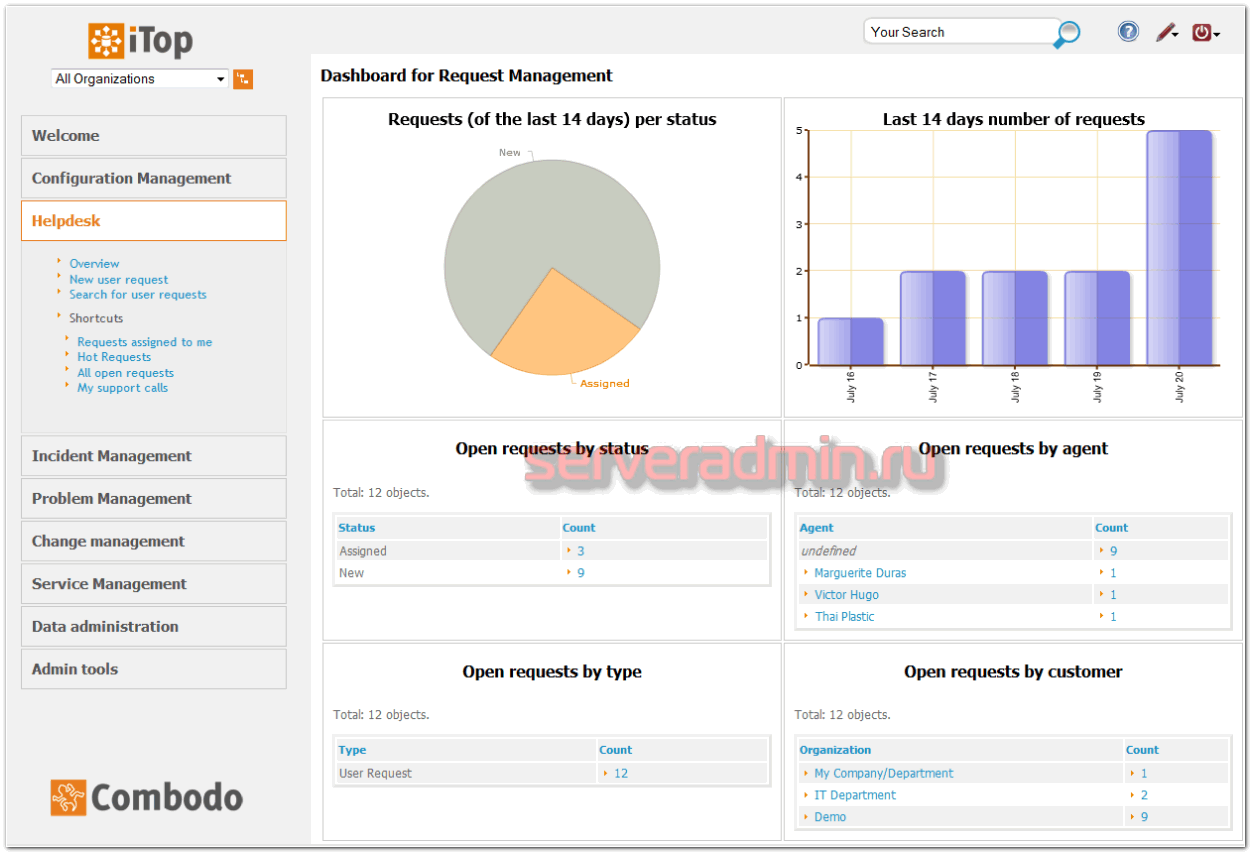Open count 3 for Assigned status
This screenshot has height=853, width=1251.
(581, 551)
